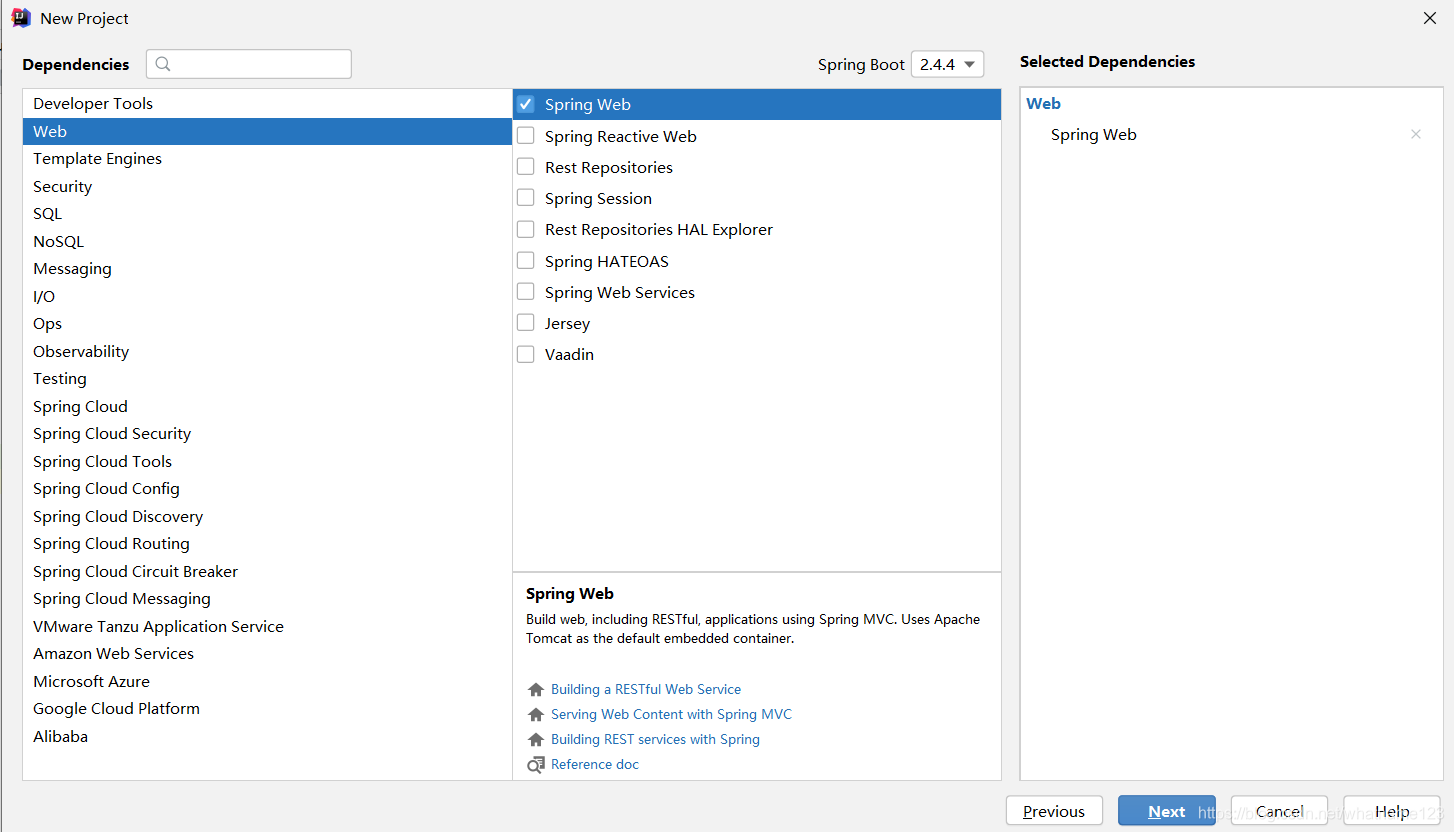Click the Next button

coord(1167,811)
